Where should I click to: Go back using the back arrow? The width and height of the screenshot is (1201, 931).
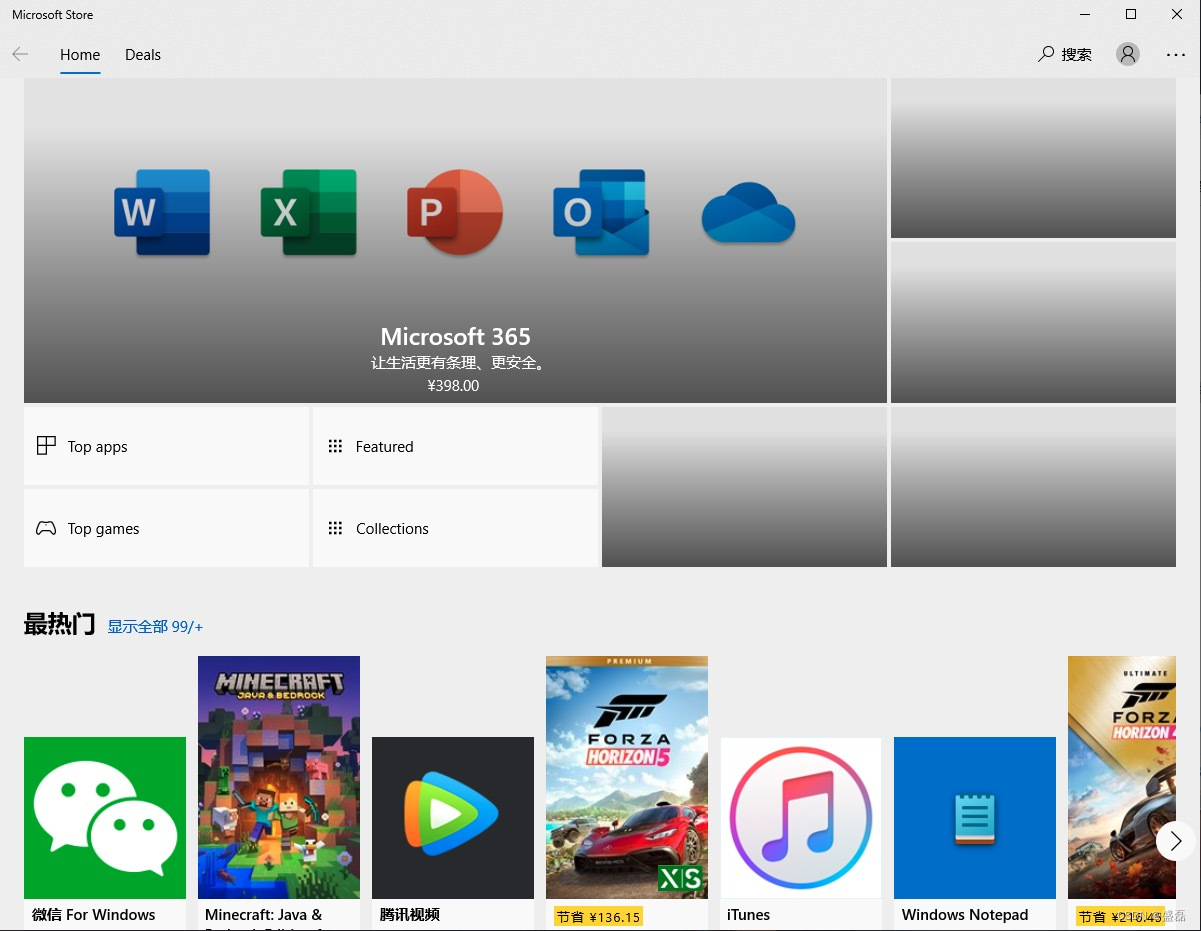tap(20, 54)
